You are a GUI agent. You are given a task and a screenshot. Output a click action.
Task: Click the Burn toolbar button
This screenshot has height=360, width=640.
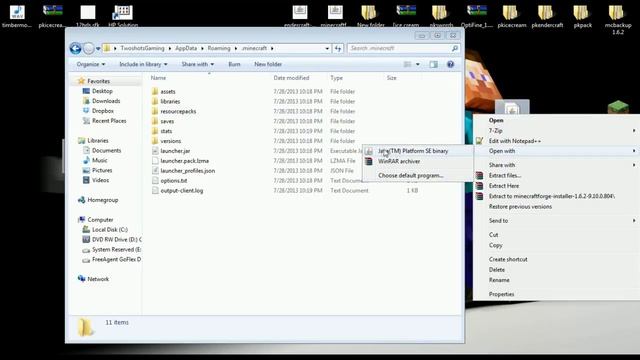tap(234, 64)
